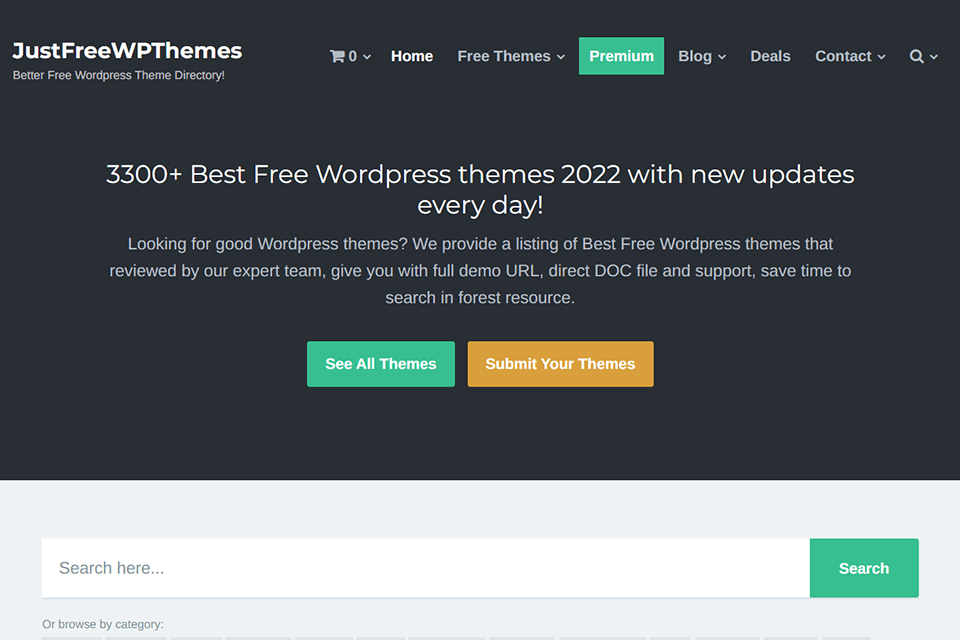The height and width of the screenshot is (640, 960).
Task: Click the tagline Better Free Wordpress Theme Directory
Action: [x=119, y=75]
